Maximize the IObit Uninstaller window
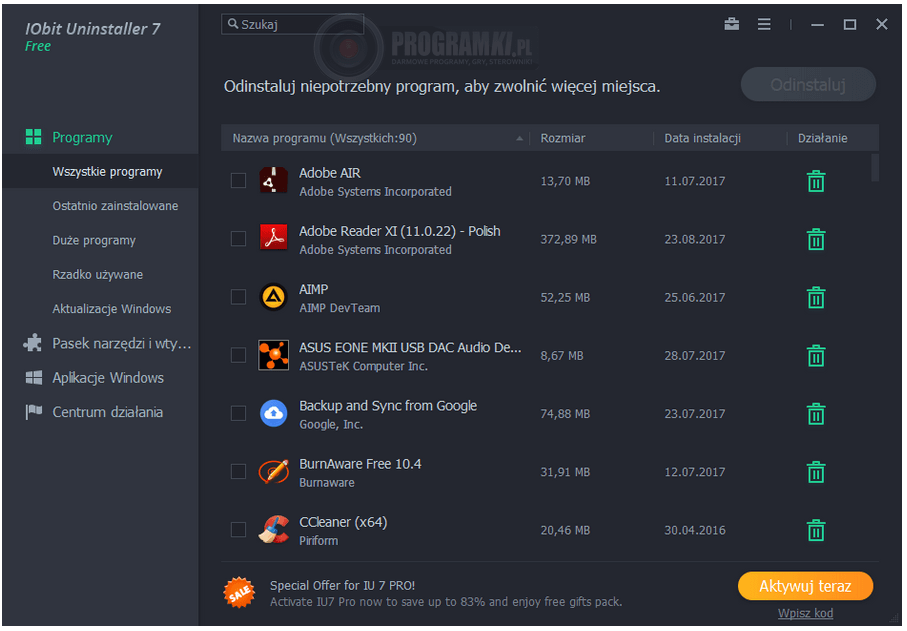Viewport: 907px width, 631px height. pyautogui.click(x=850, y=24)
